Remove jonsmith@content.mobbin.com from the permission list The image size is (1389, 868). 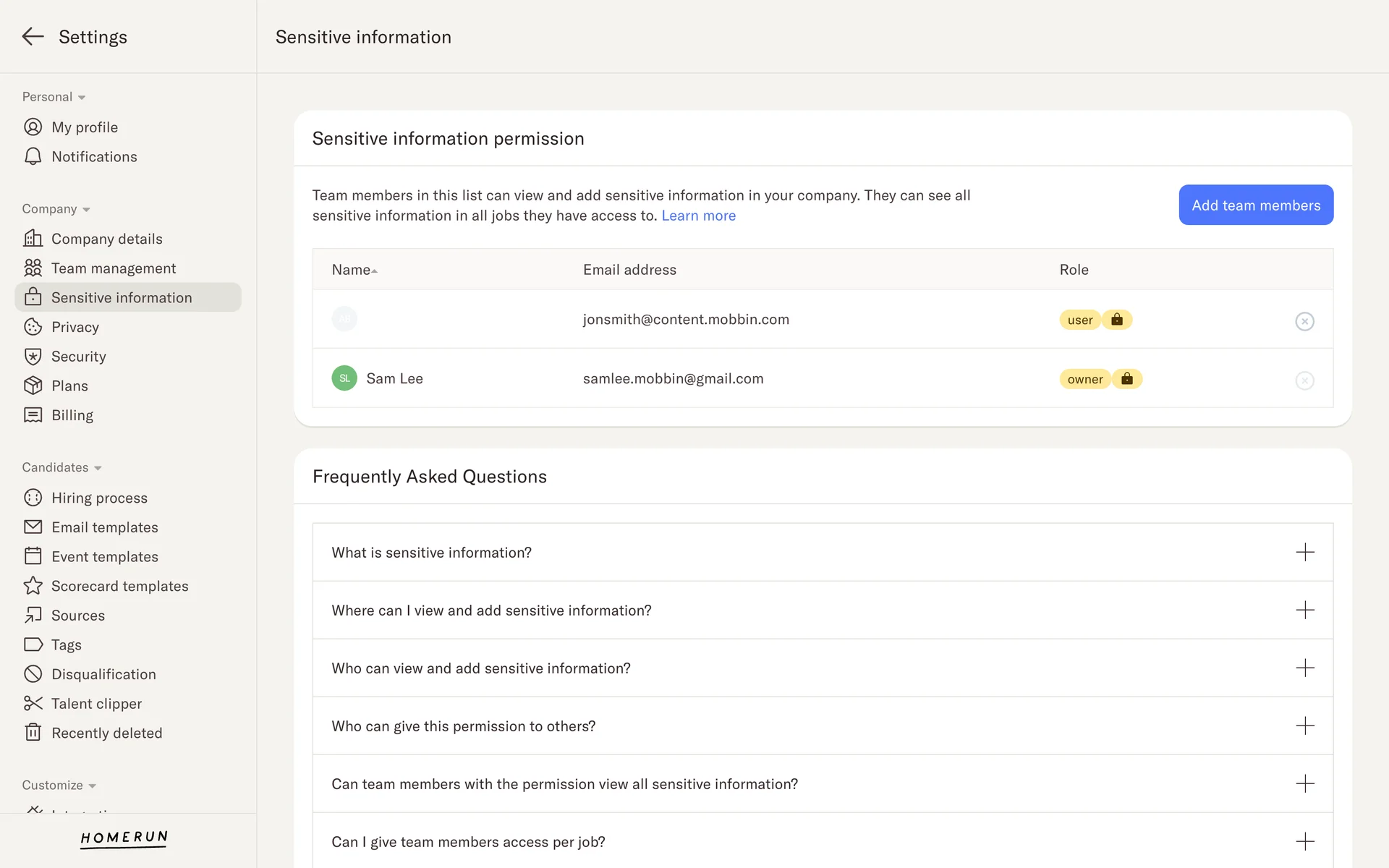[x=1304, y=321]
